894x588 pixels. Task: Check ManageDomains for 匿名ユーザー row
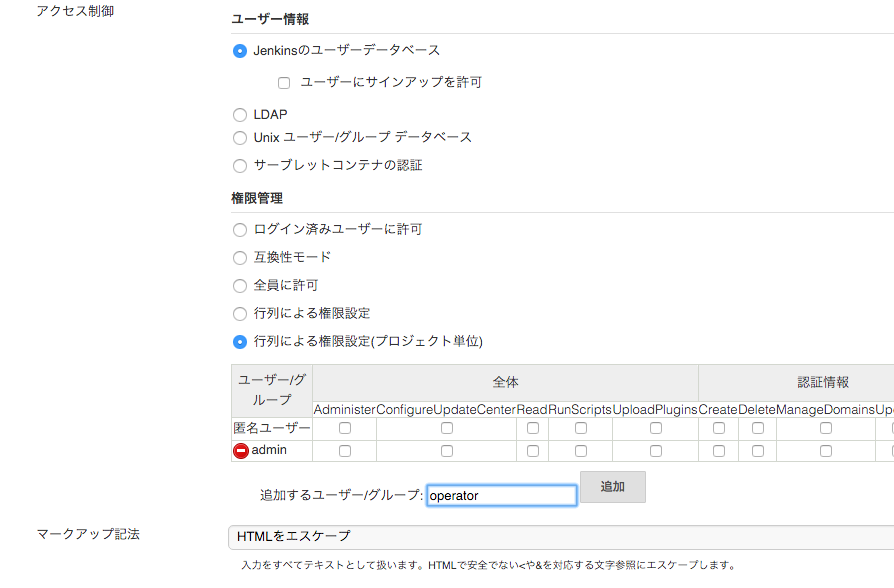click(x=826, y=428)
